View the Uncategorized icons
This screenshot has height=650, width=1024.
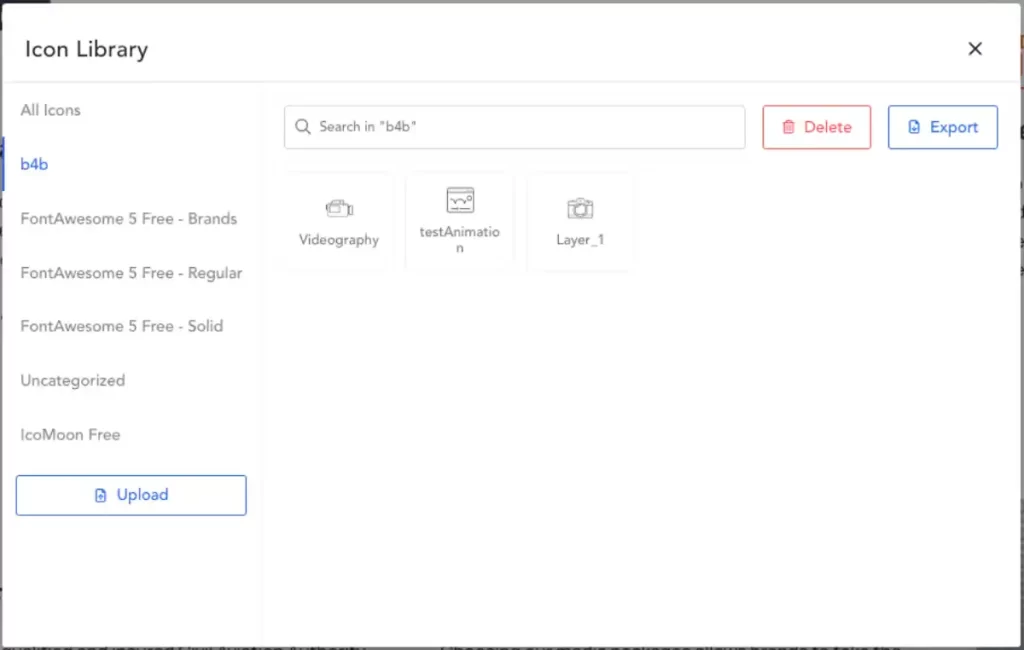73,380
